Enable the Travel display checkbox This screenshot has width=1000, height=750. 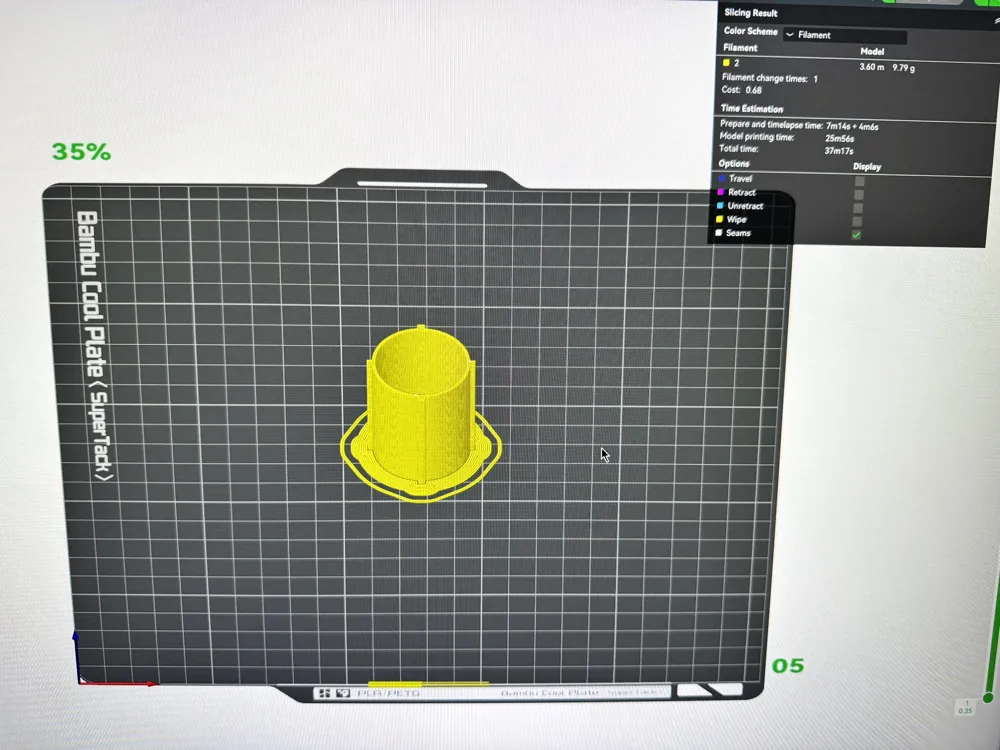tap(860, 181)
